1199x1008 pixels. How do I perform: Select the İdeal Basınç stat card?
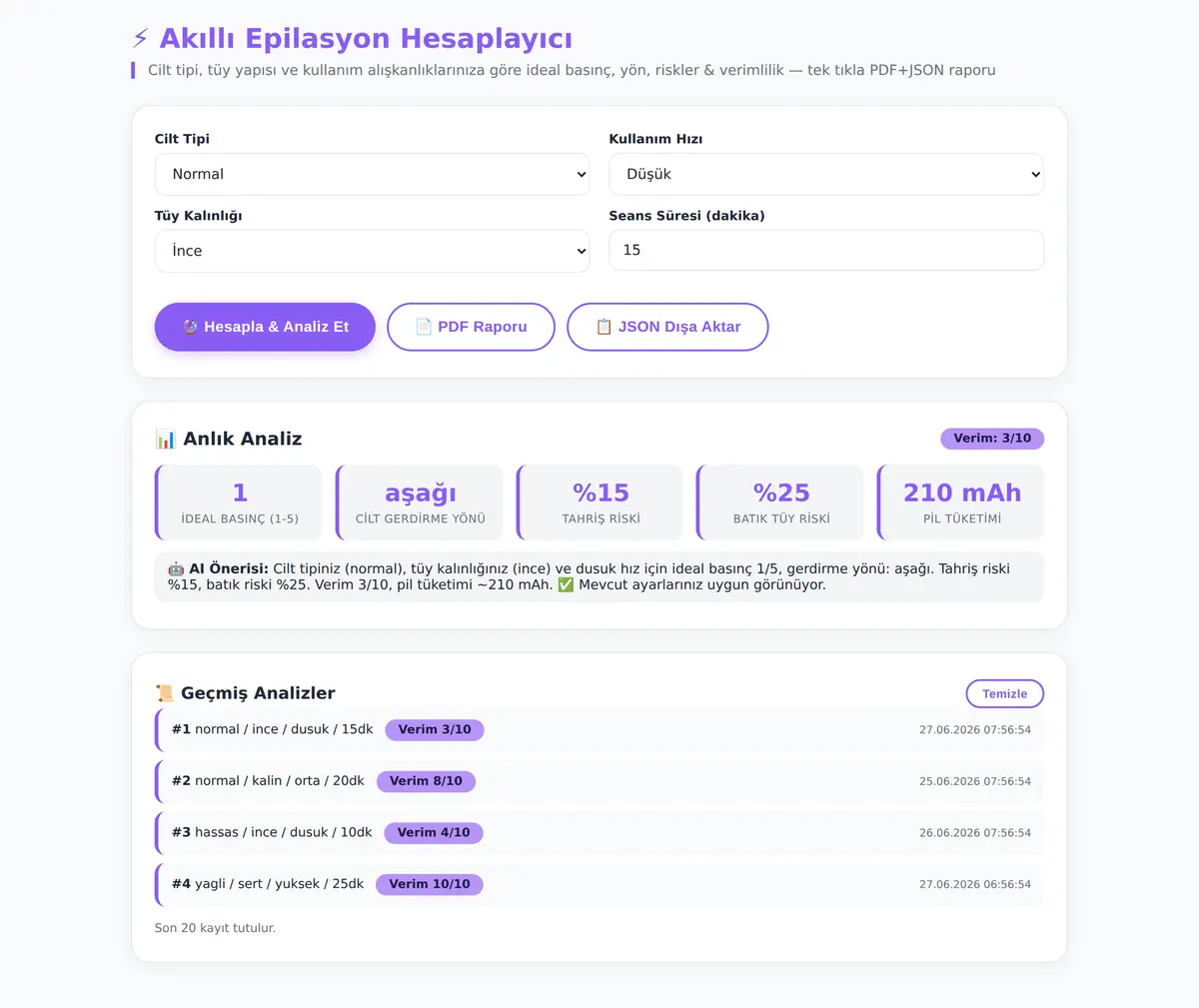pyautogui.click(x=239, y=503)
